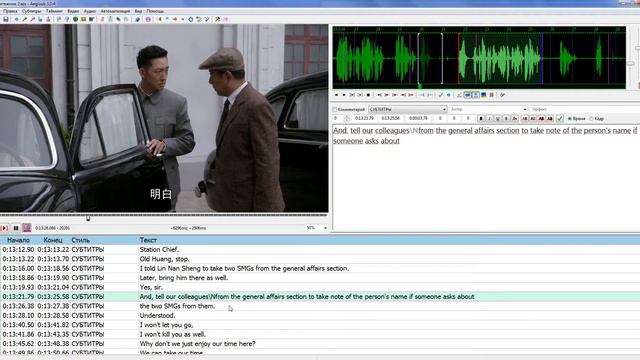This screenshot has height=360, width=640.
Task: Commit the line with the green check button
Action: [560, 118]
